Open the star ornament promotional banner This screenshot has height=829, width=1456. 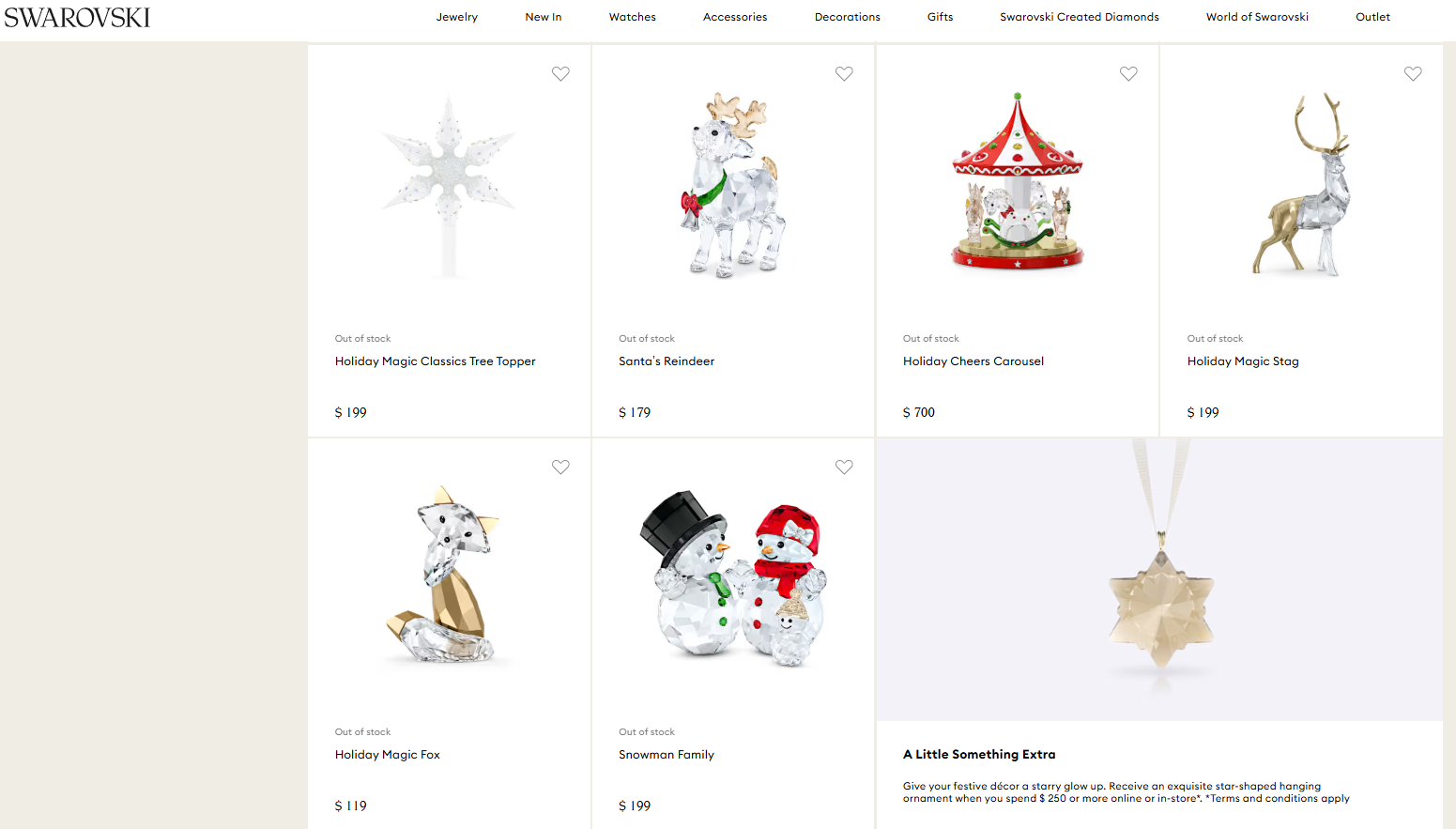click(1159, 579)
